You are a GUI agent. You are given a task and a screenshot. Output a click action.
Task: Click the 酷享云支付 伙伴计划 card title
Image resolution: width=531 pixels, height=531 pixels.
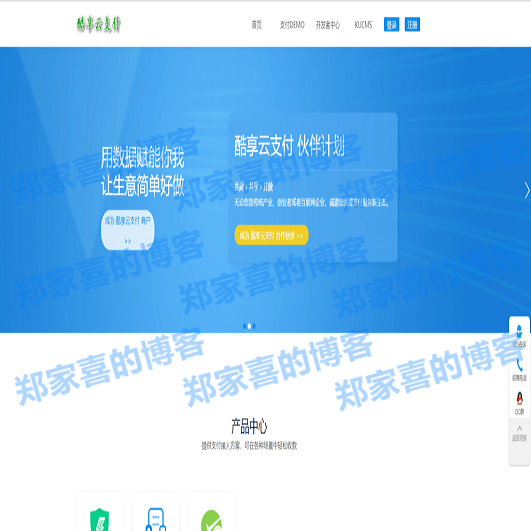(290, 146)
